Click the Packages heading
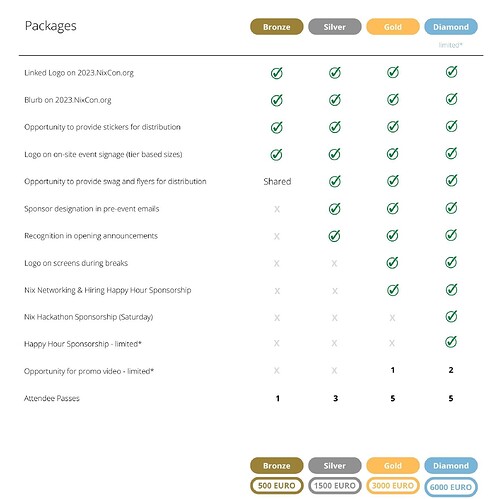The width and height of the screenshot is (502, 499). click(x=51, y=26)
